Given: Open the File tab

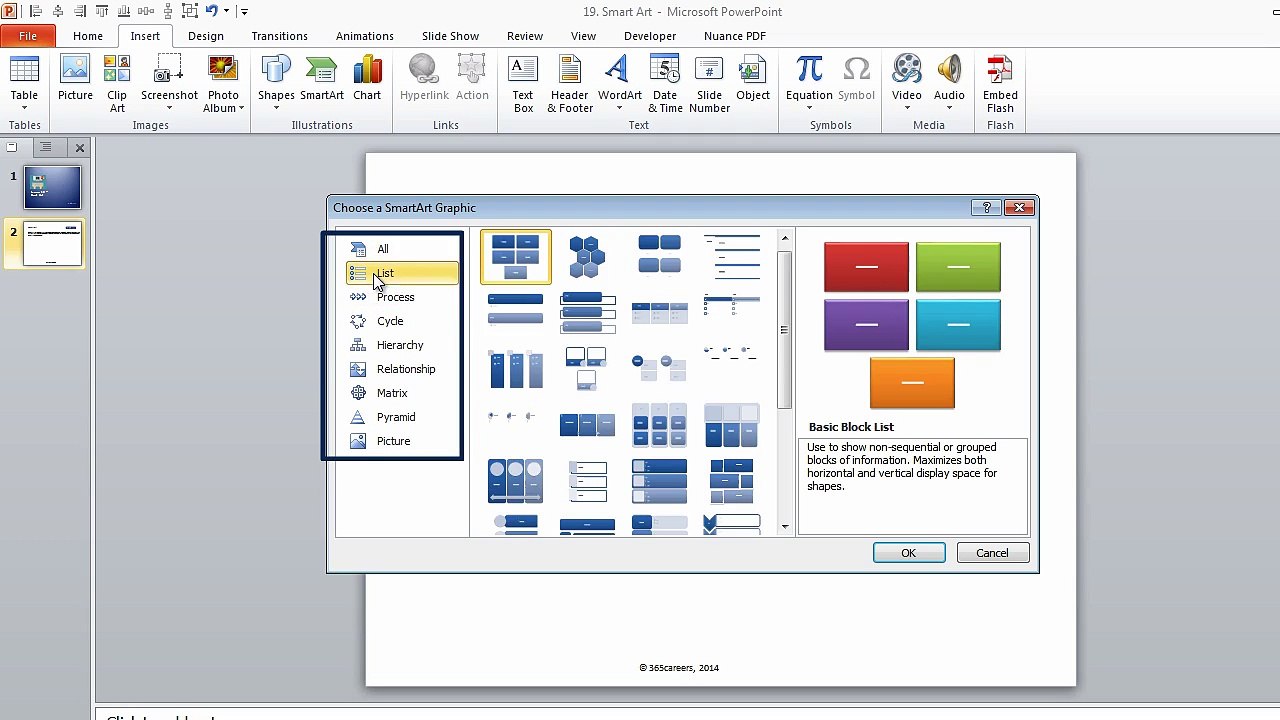Looking at the screenshot, I should (x=28, y=36).
